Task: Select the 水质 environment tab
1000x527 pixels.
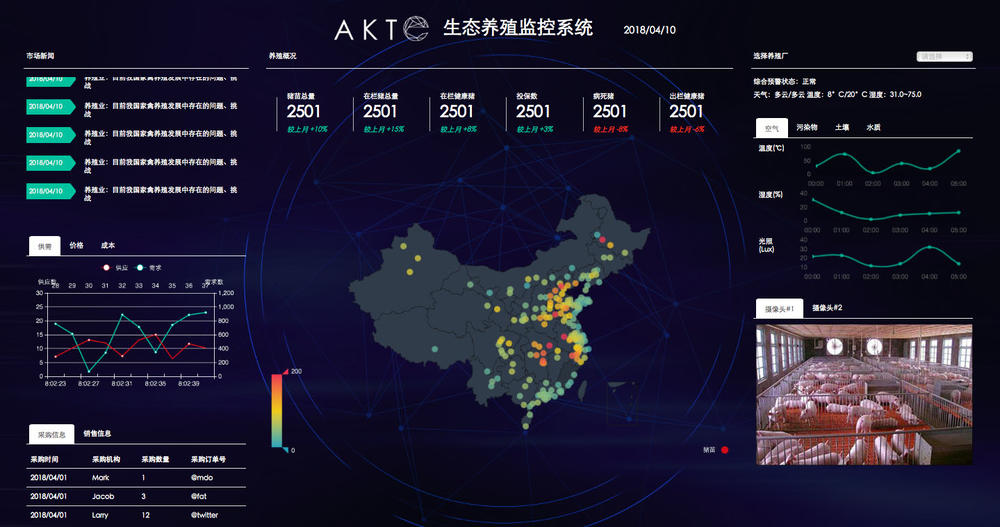Action: 873,127
